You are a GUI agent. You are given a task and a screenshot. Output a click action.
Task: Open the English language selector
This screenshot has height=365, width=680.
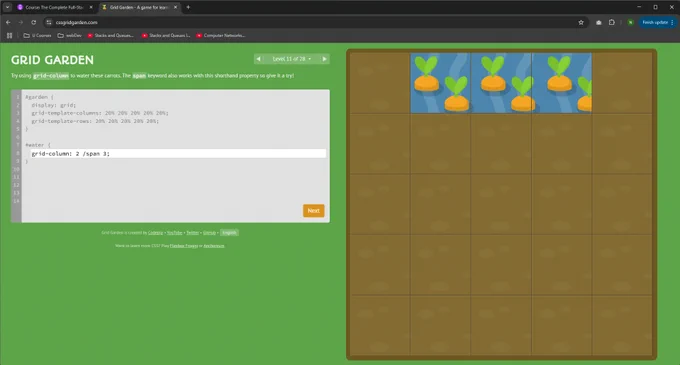229,233
